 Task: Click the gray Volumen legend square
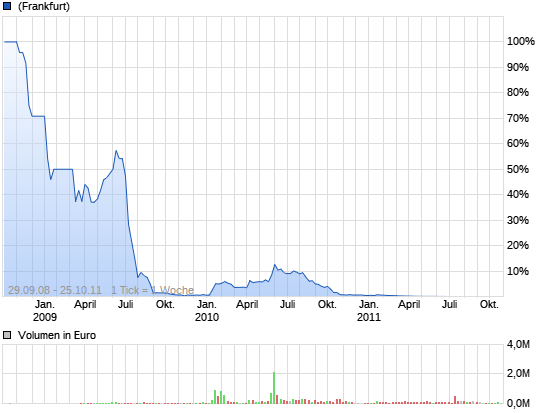[x=7, y=335]
